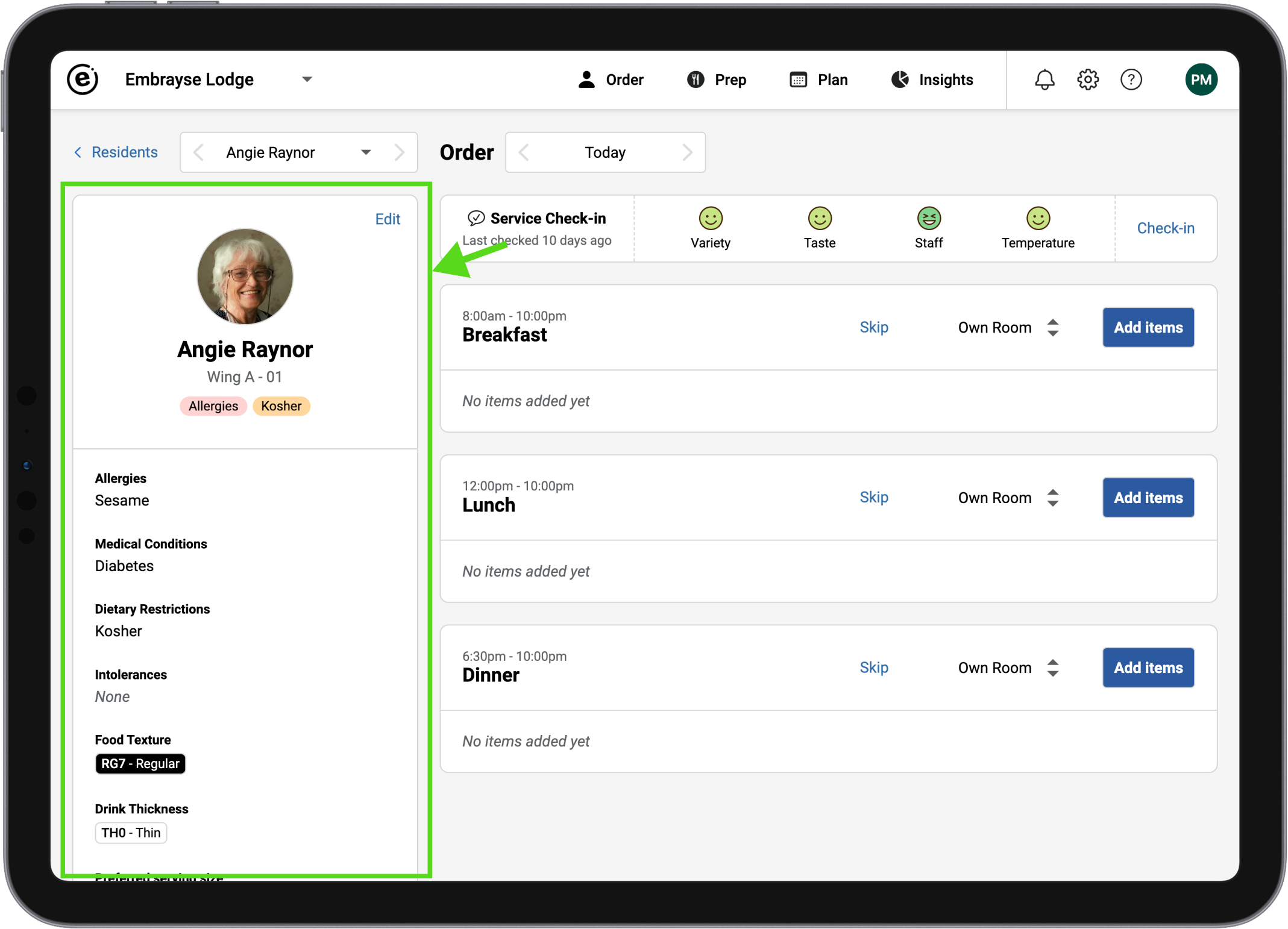Click the Staff laughing face rating
This screenshot has width=1288, height=929.
click(x=929, y=219)
